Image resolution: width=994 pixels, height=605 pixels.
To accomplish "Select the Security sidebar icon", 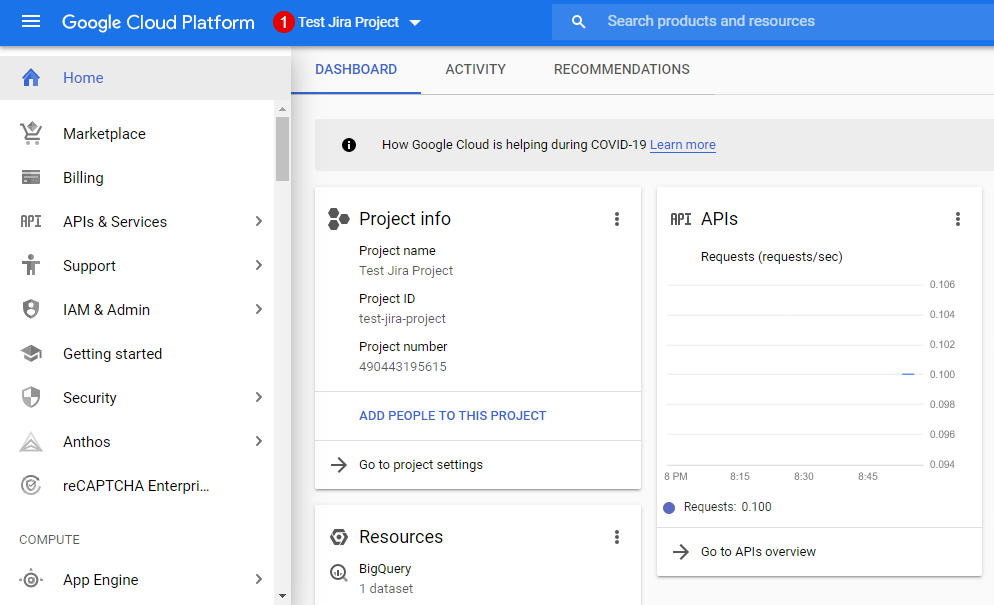I will tap(31, 397).
